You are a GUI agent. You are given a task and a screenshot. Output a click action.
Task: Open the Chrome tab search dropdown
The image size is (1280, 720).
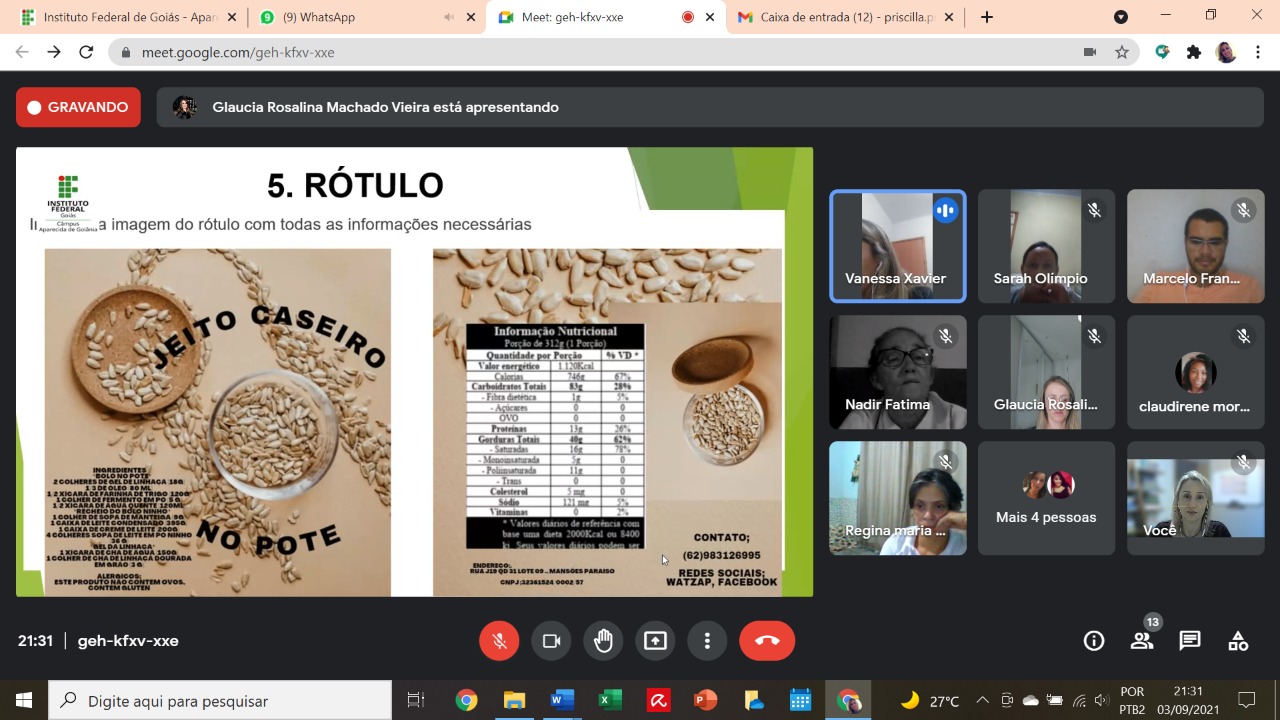click(x=1121, y=17)
